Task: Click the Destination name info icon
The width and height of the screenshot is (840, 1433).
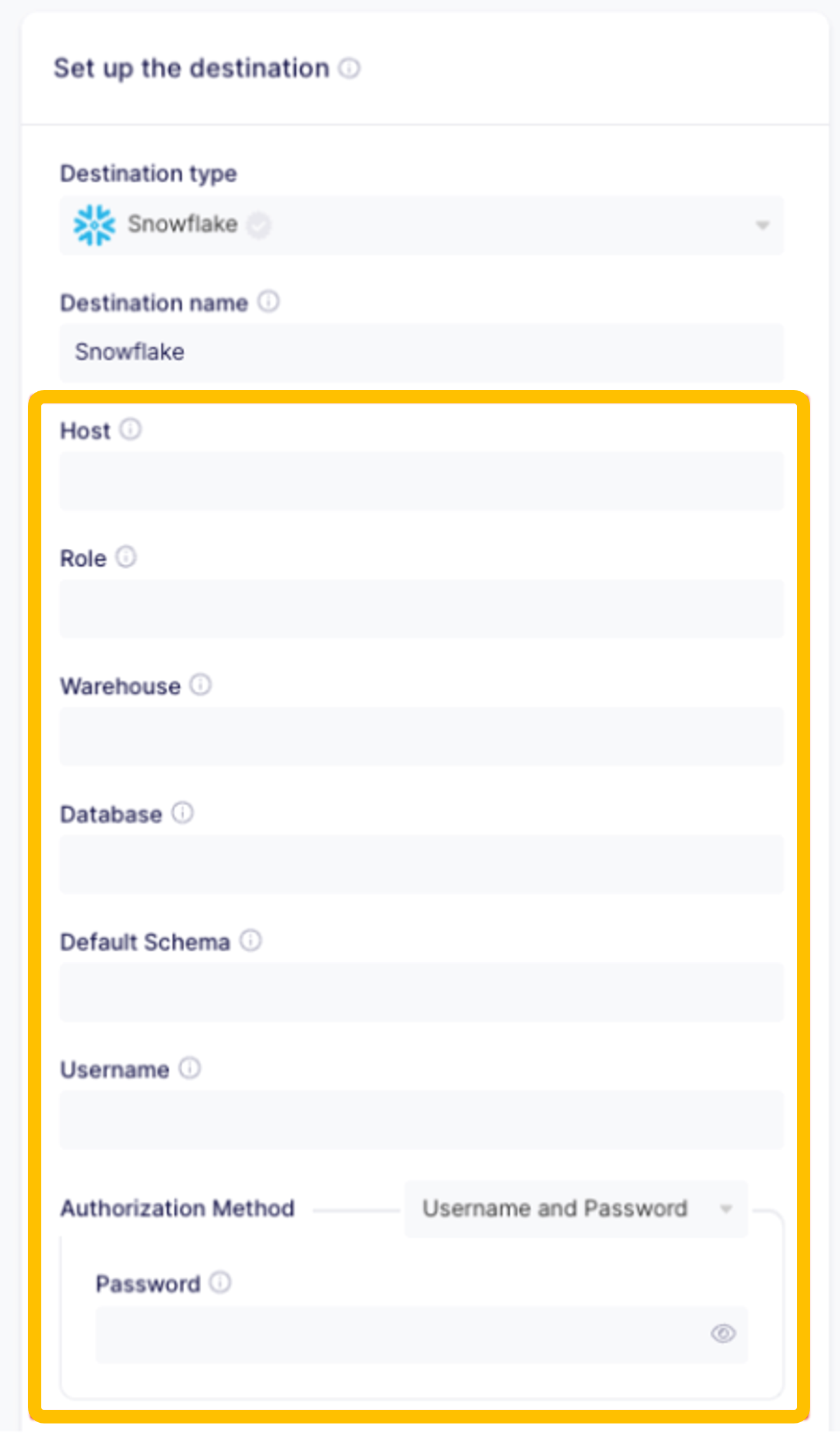Action: coord(268,301)
